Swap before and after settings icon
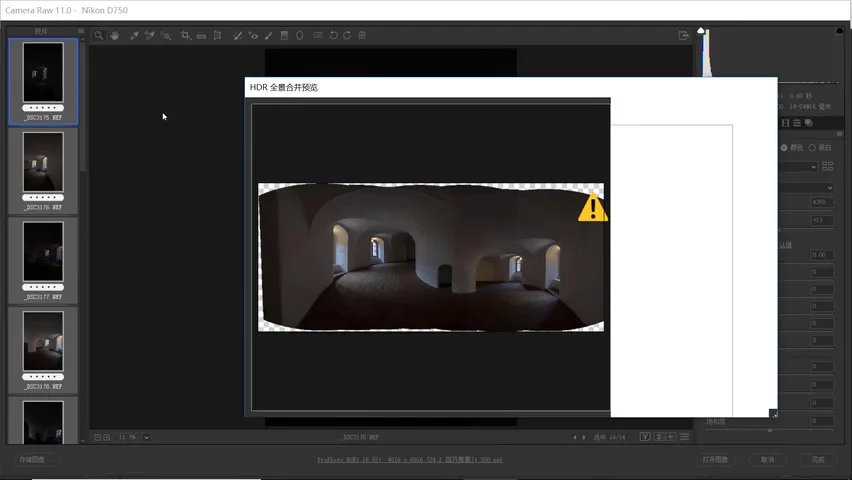 659,437
